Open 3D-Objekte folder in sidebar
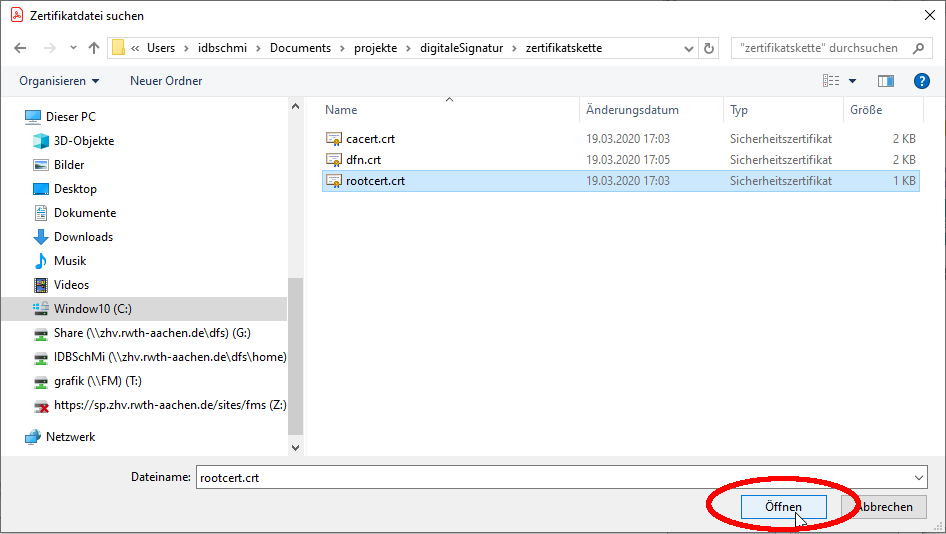The width and height of the screenshot is (946, 534). (84, 141)
